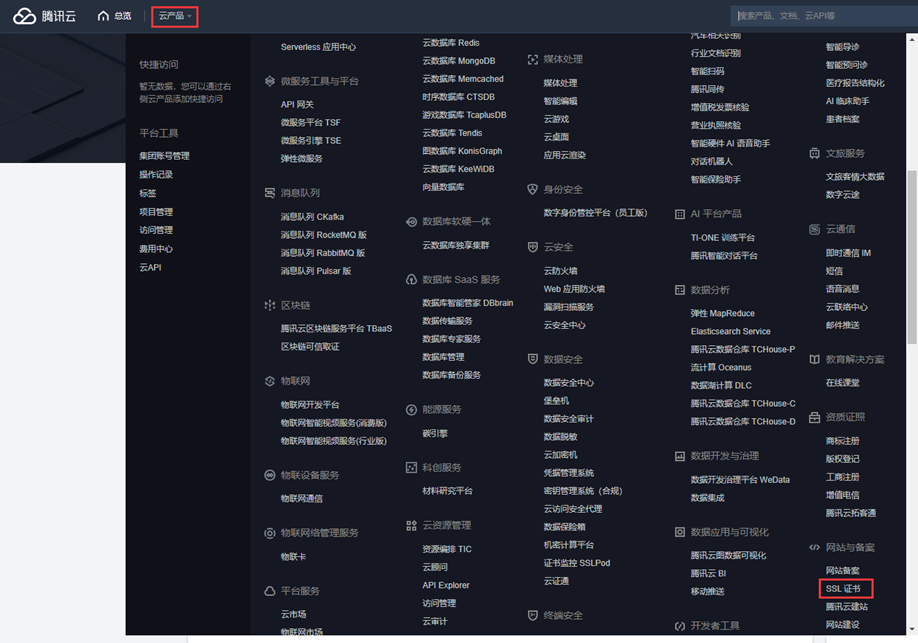
Task: Click the 数据库 SaaS 服务 icon
Action: pyautogui.click(x=411, y=279)
